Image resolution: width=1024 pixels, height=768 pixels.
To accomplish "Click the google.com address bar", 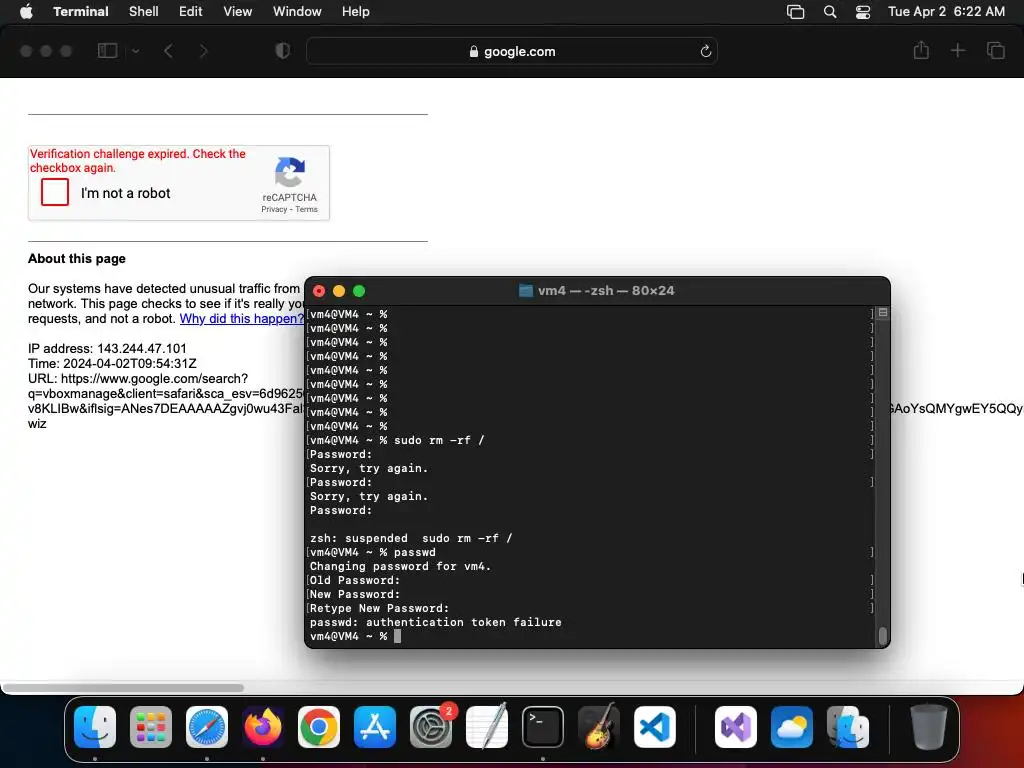I will [511, 51].
